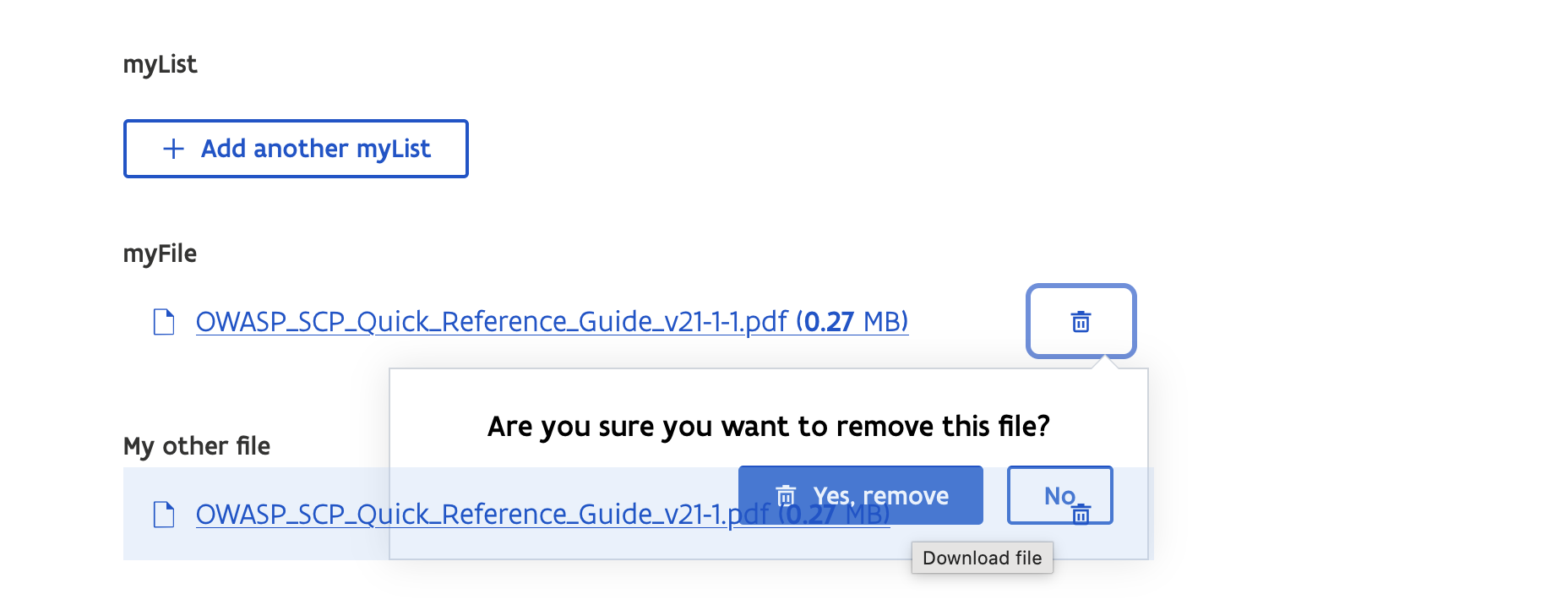Click the myFile field label
The image size is (1568, 605).
point(159,253)
